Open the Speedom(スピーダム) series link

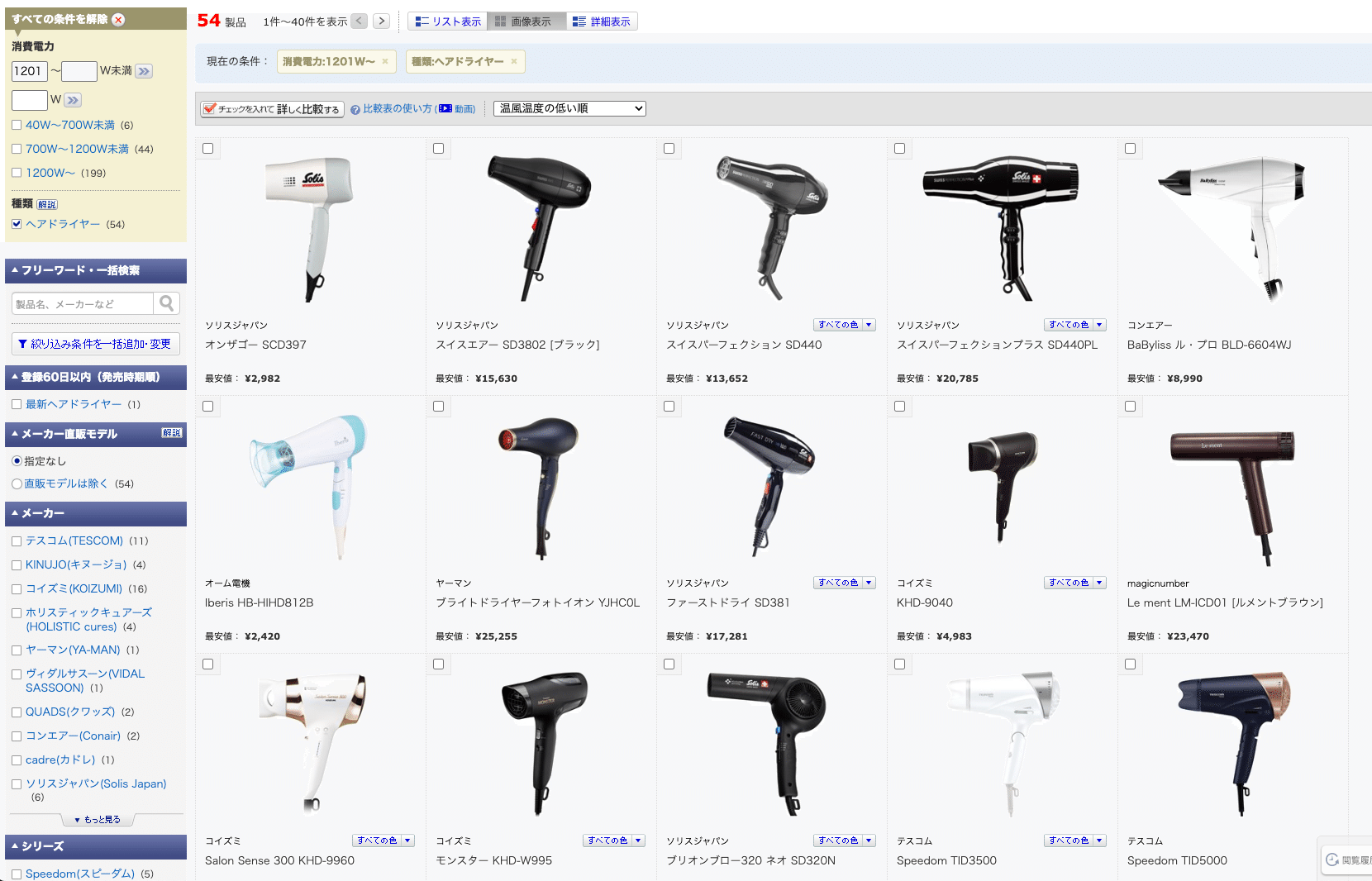[x=80, y=874]
